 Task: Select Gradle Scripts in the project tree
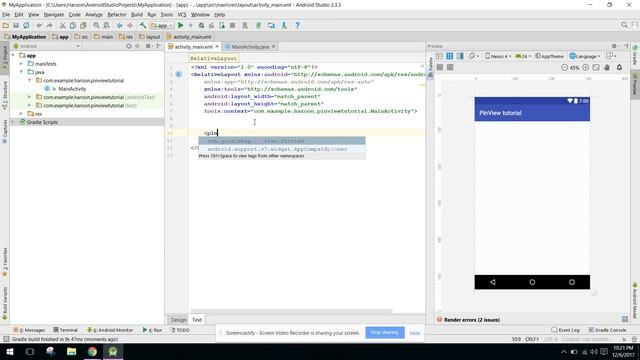pyautogui.click(x=42, y=122)
